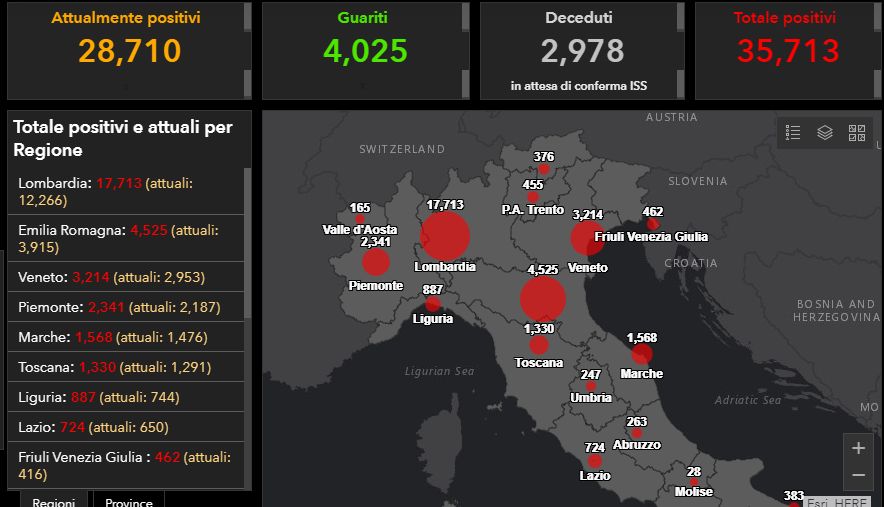Click the Lazio 724 map marker
The width and height of the screenshot is (884, 507).
595,461
